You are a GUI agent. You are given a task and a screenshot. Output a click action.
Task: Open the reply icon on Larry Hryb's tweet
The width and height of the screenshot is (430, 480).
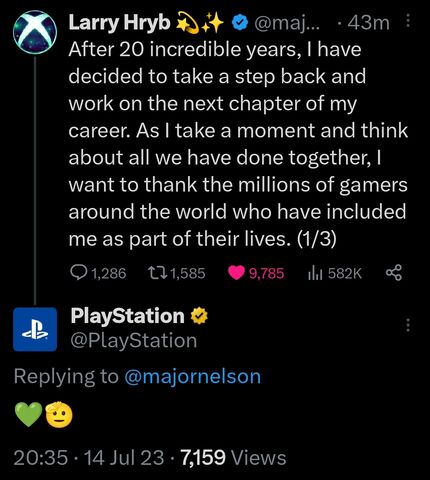[x=78, y=273]
